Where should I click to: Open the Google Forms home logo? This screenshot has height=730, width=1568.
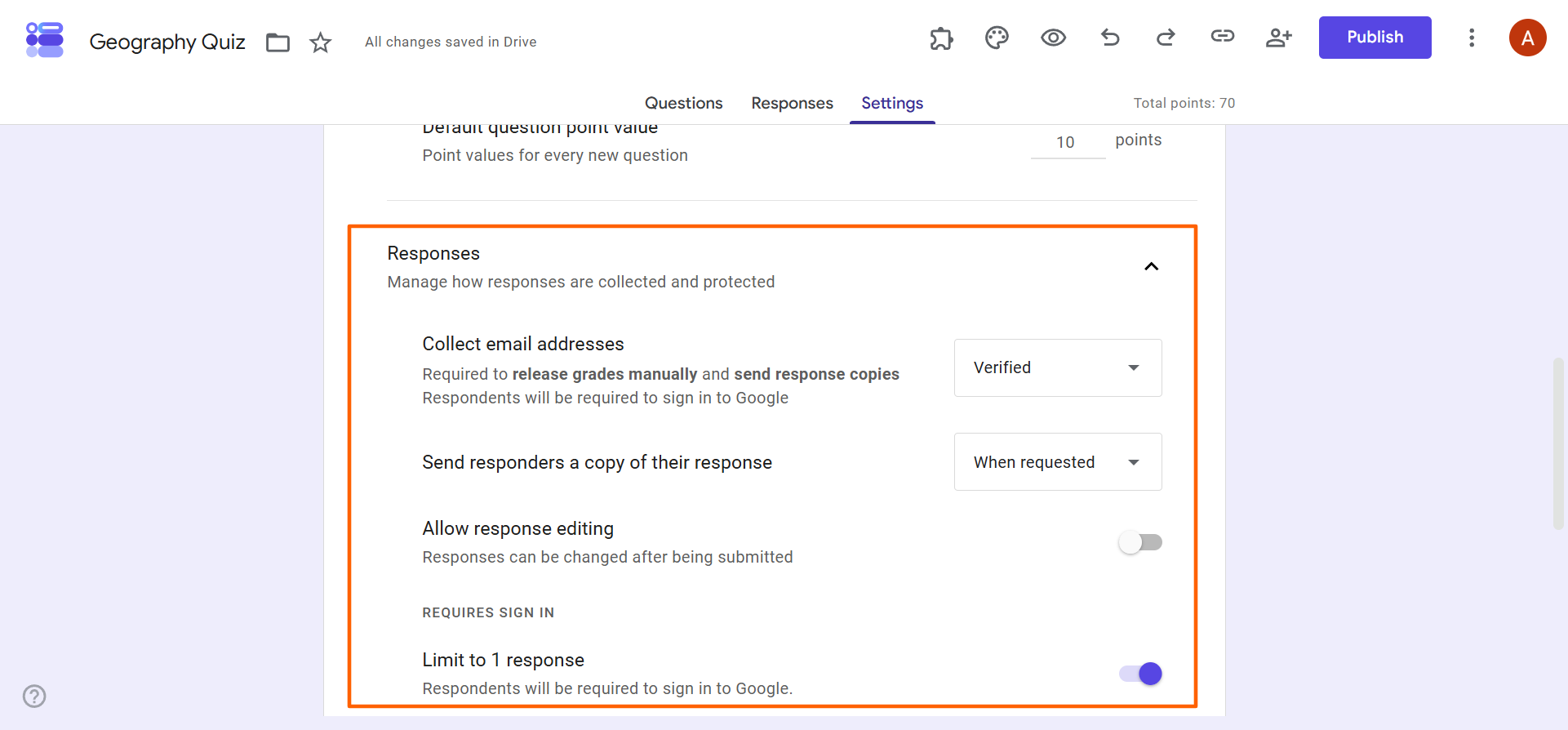pyautogui.click(x=45, y=40)
